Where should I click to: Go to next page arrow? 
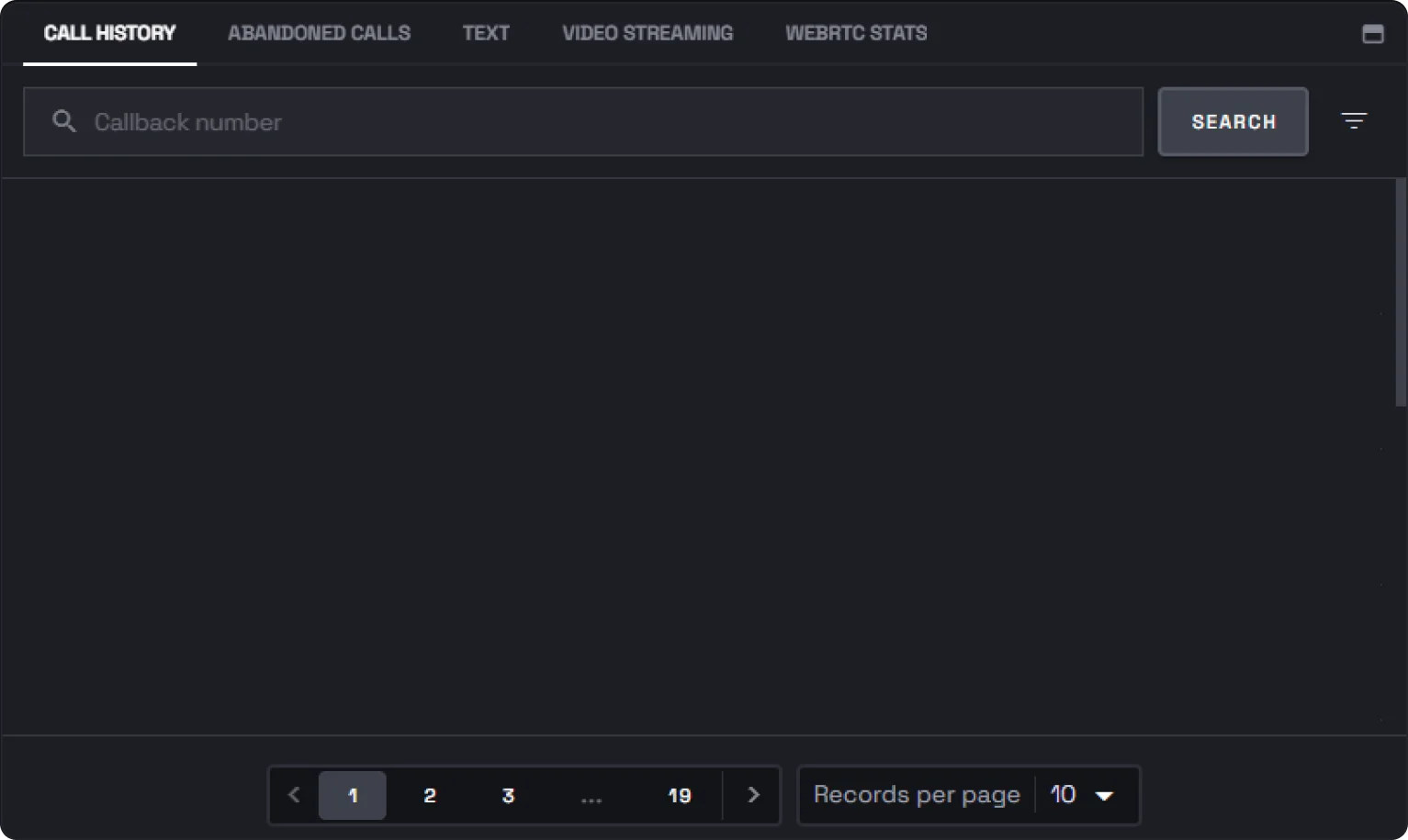(753, 795)
